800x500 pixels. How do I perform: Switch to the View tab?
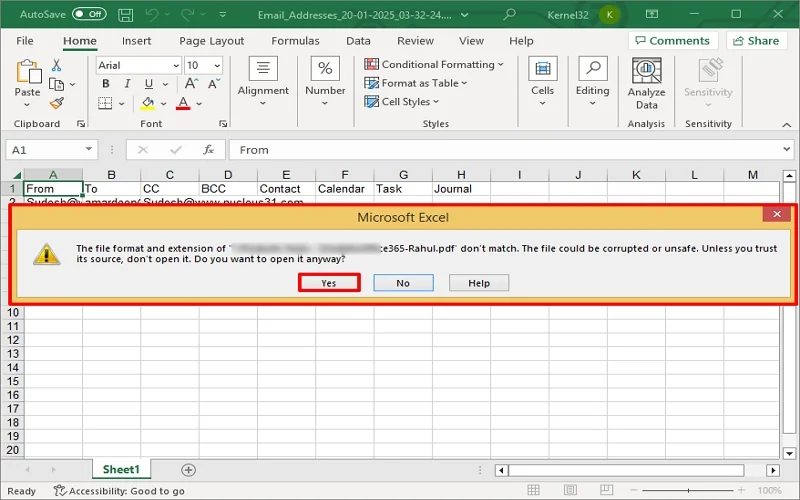(471, 41)
